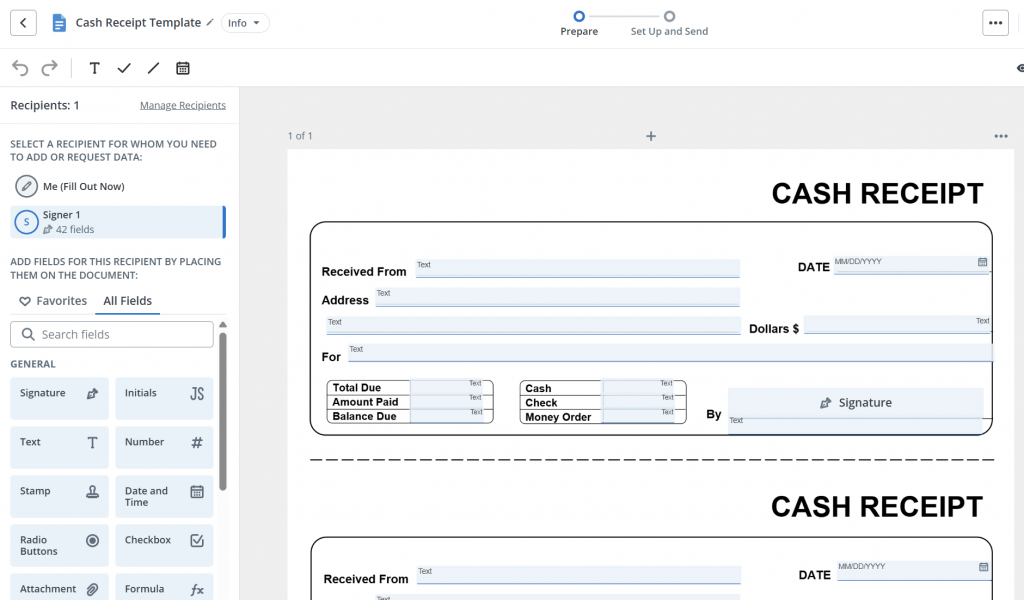Click the Cash field
This screenshot has height=600, width=1024.
(639, 387)
